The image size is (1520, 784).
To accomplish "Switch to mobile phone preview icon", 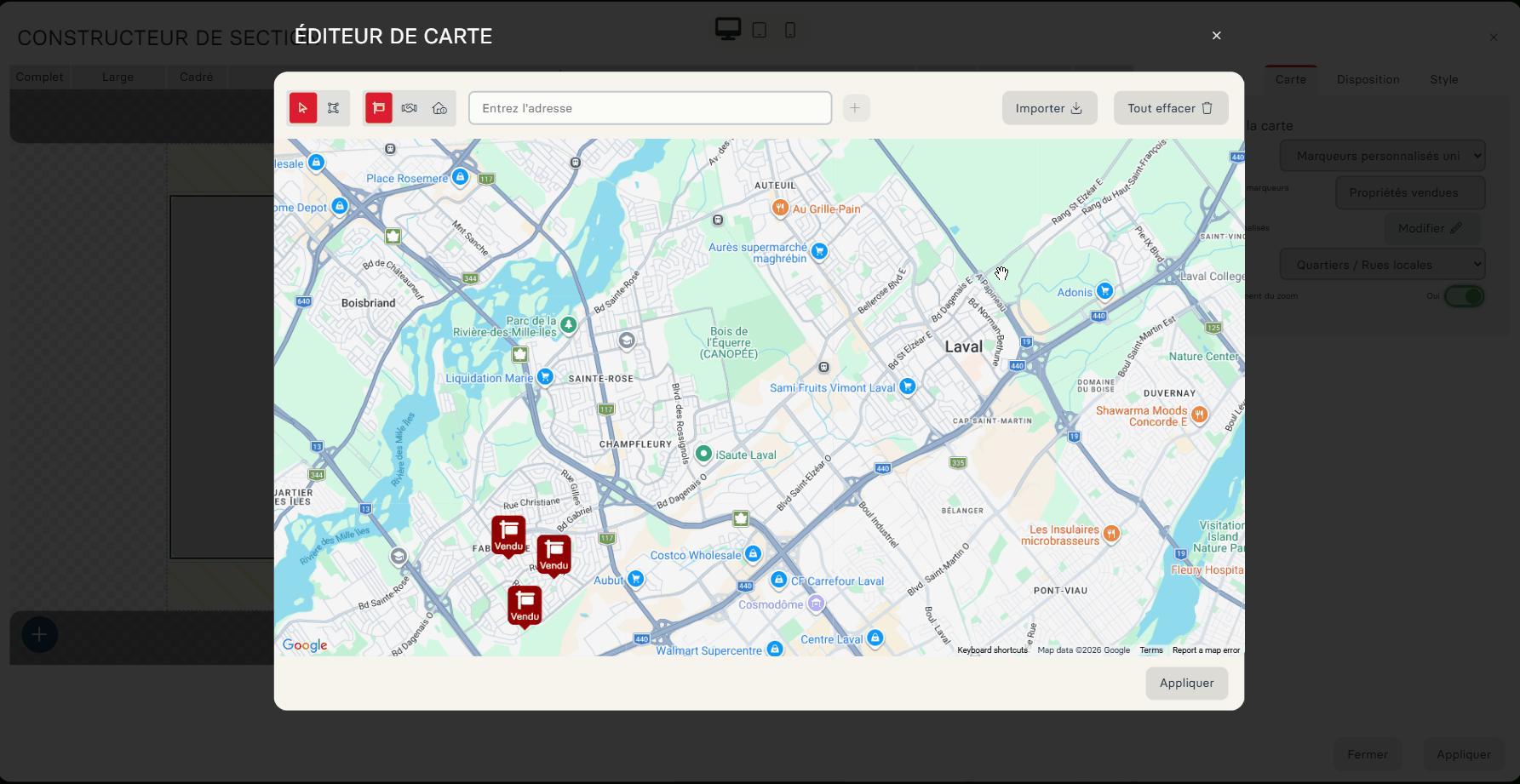I will coord(790,31).
